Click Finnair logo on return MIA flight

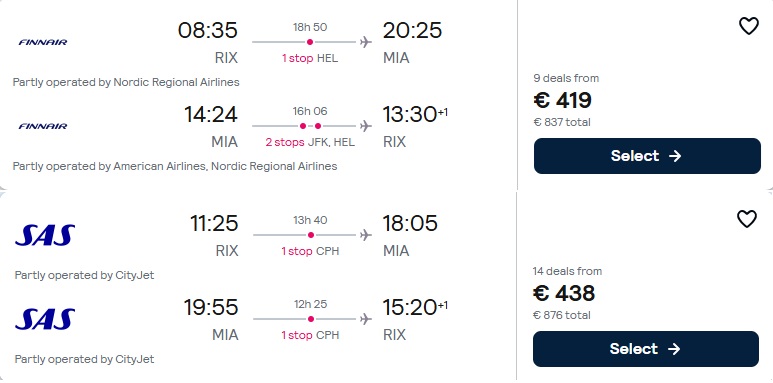[x=43, y=127]
